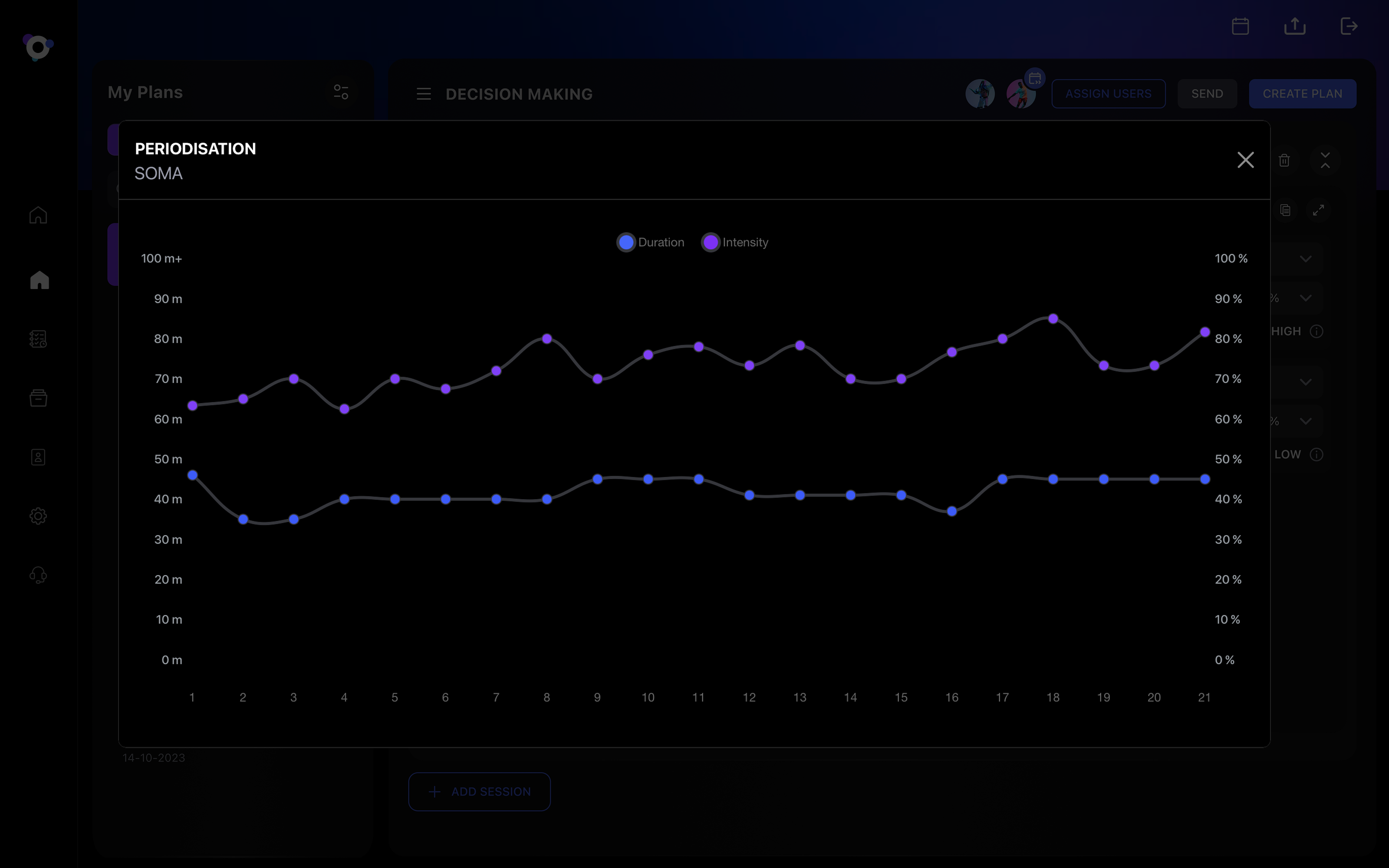The height and width of the screenshot is (868, 1389).
Task: Click the logout icon
Action: 1349,26
